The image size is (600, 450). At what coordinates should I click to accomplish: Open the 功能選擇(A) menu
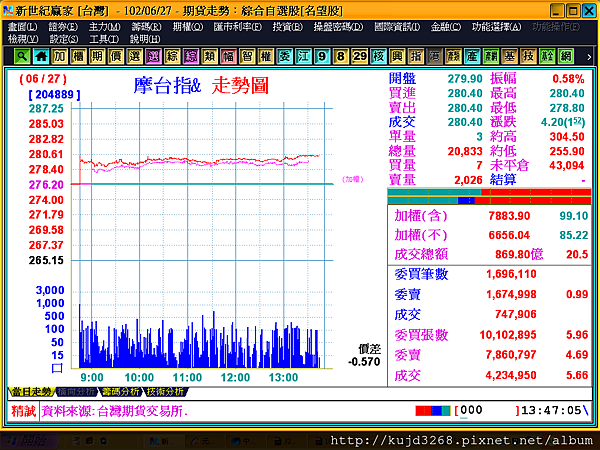(496, 27)
